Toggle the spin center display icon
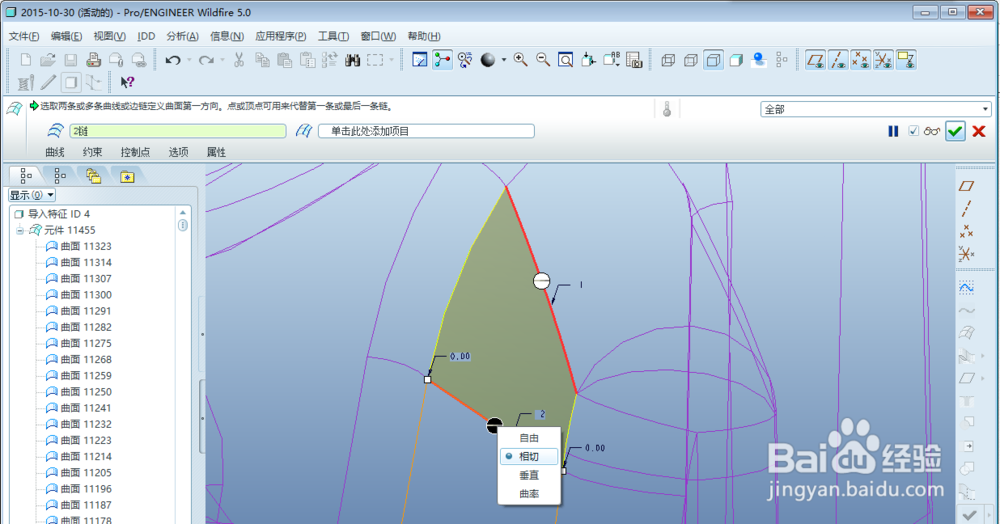Screen dimensions: 1000x524 pos(443,60)
